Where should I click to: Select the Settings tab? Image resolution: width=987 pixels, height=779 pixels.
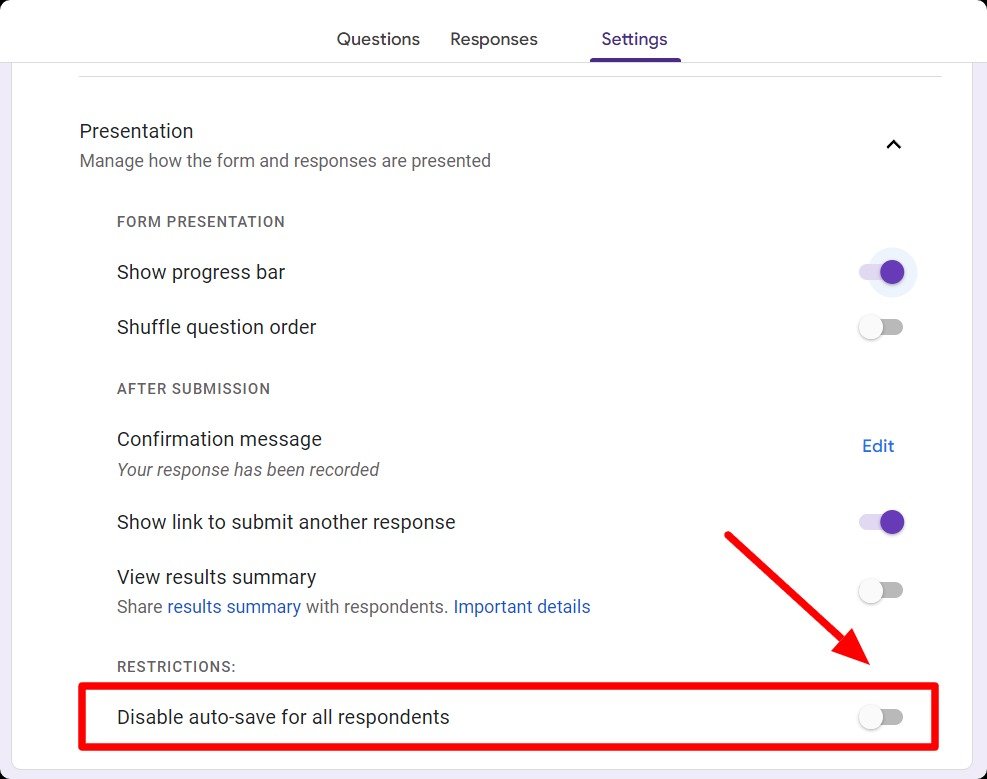[x=634, y=39]
